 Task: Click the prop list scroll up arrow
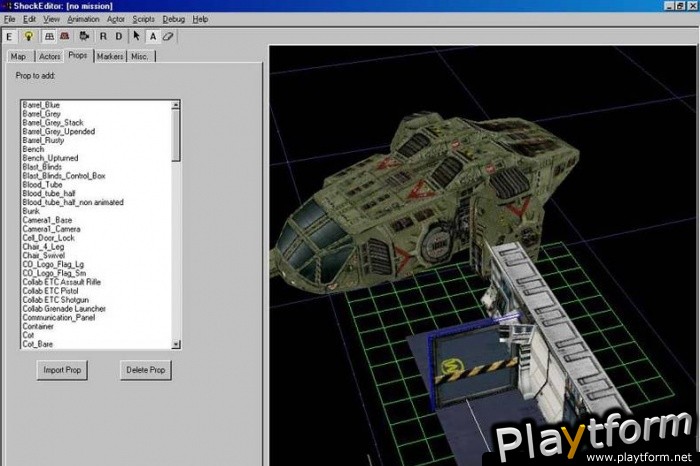176,105
